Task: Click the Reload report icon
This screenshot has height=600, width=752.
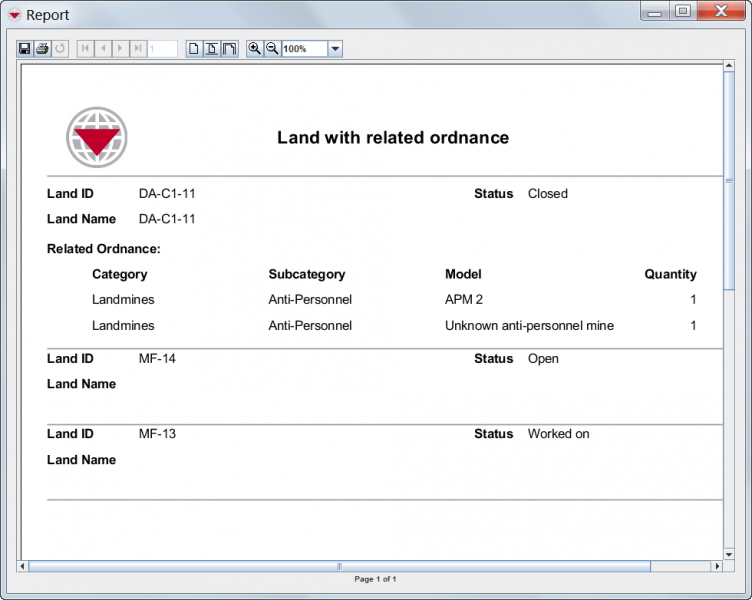Action: pyautogui.click(x=60, y=48)
